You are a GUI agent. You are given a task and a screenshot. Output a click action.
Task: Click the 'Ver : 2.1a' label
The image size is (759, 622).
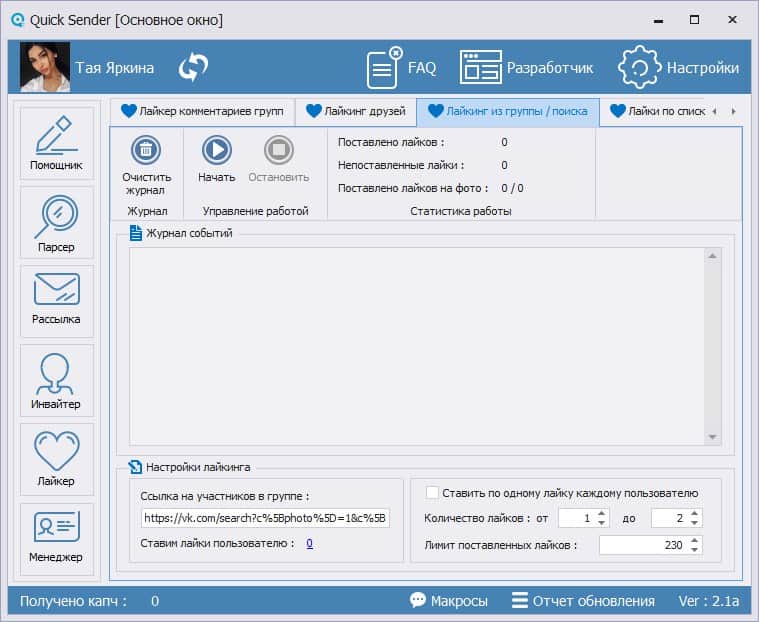point(709,601)
